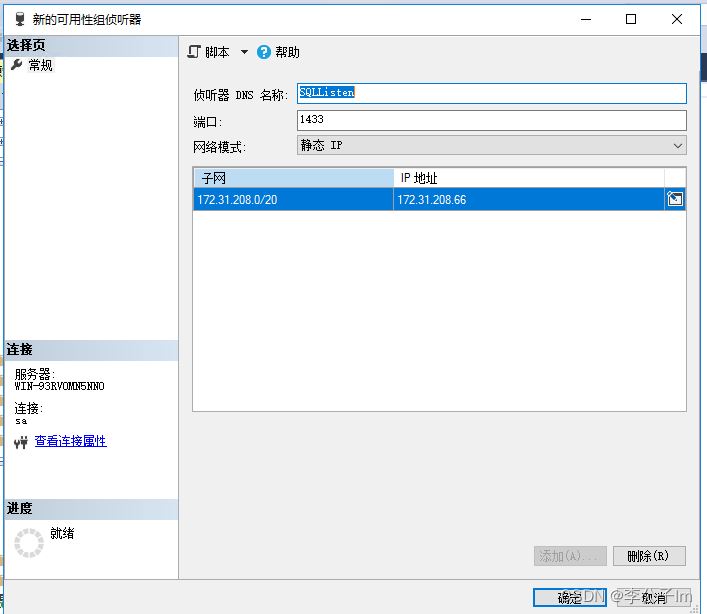Close the new listener dialog
The height and width of the screenshot is (614, 707).
pos(676,19)
